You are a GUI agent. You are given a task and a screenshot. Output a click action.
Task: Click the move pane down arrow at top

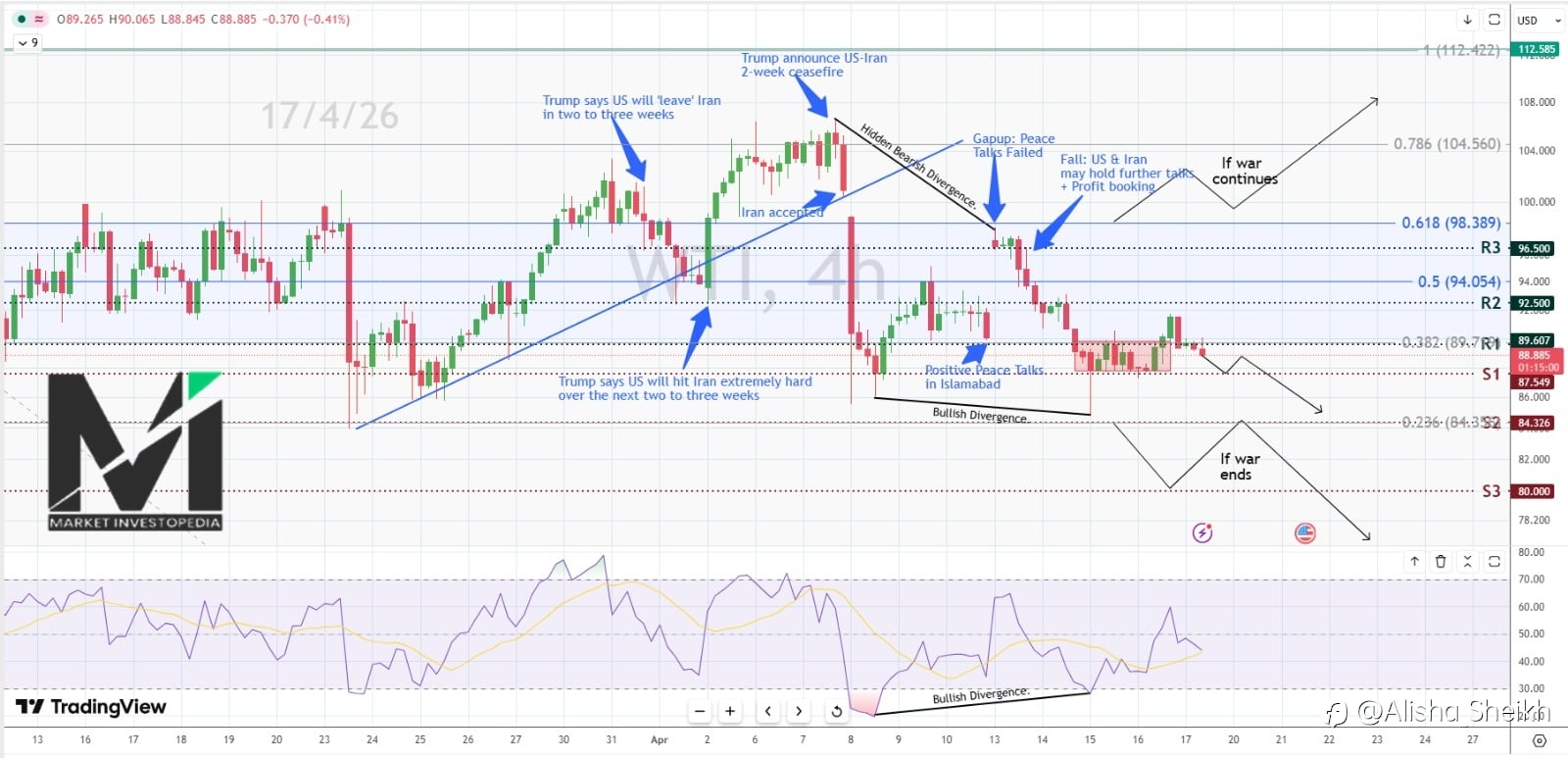coord(1467,19)
